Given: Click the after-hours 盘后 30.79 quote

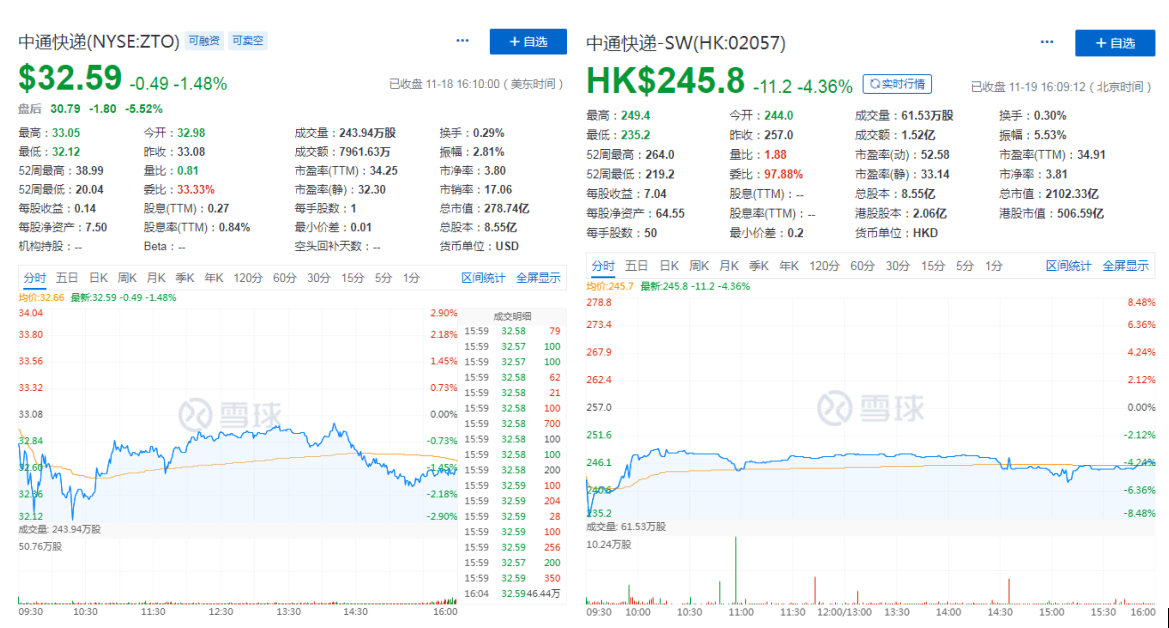Looking at the screenshot, I should 90,108.
